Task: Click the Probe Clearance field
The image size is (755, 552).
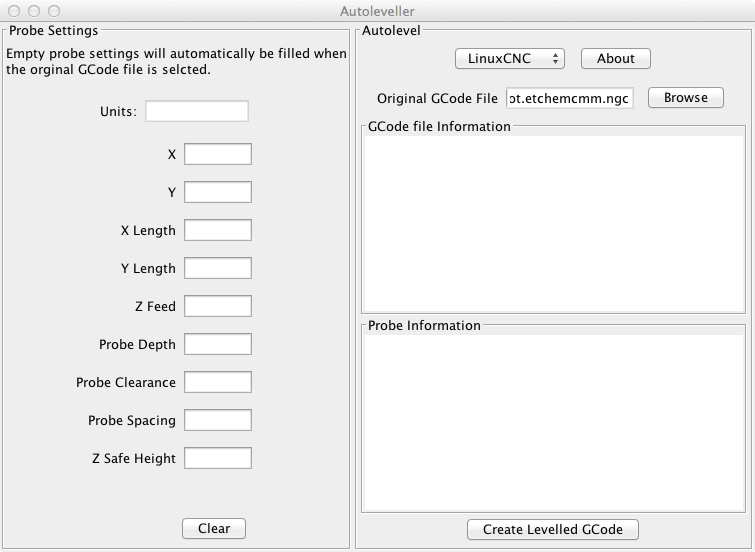Action: coord(218,382)
